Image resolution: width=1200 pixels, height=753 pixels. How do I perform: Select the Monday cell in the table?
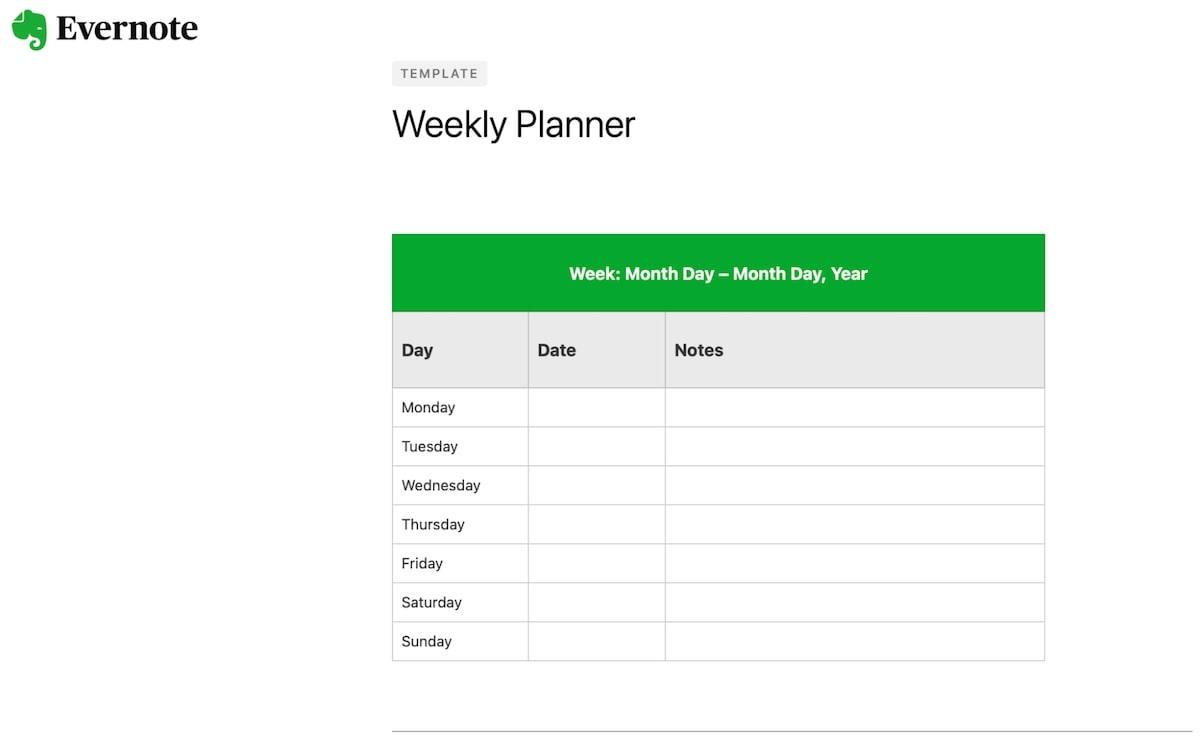[x=428, y=407]
